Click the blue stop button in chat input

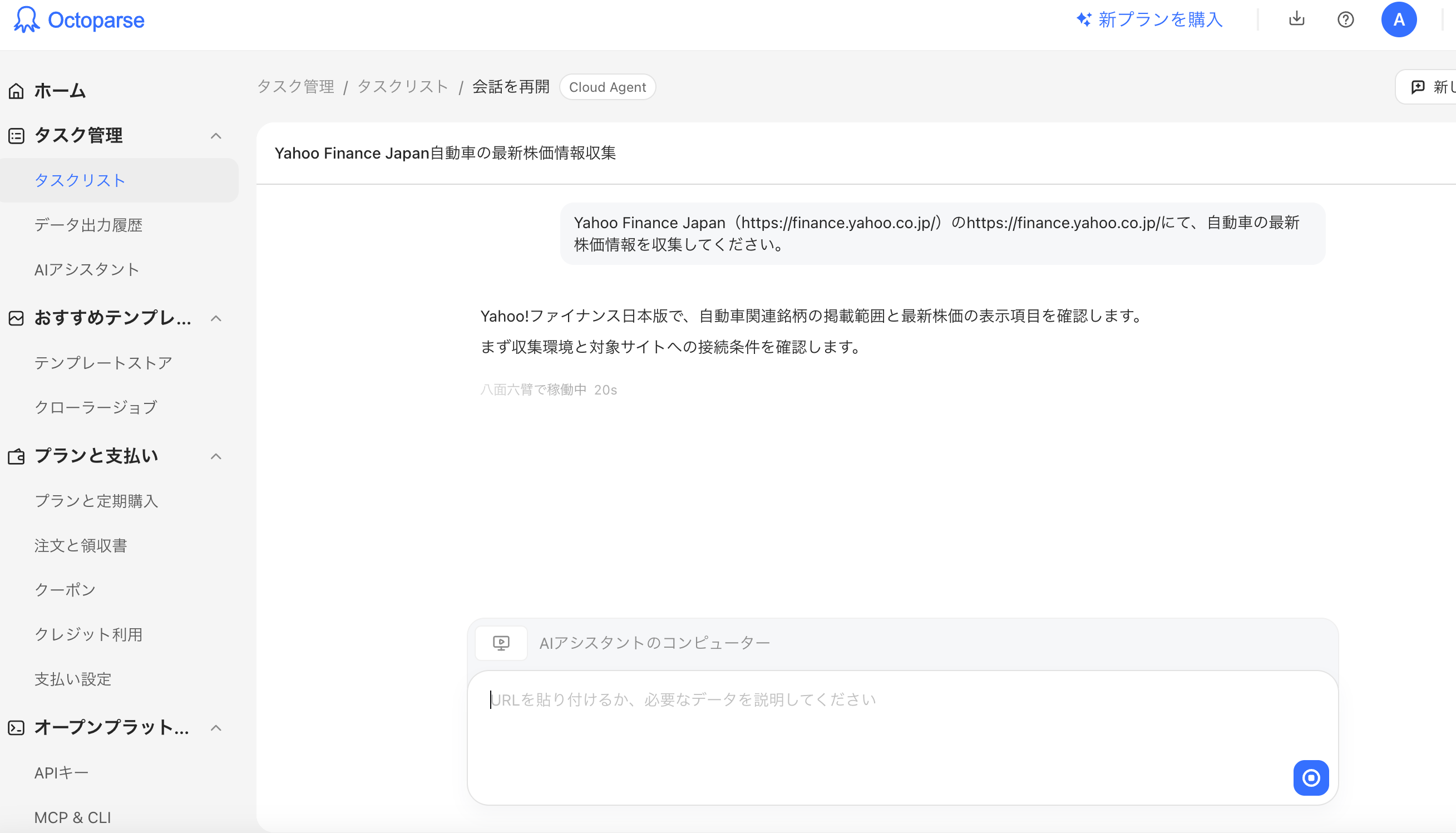pyautogui.click(x=1311, y=777)
